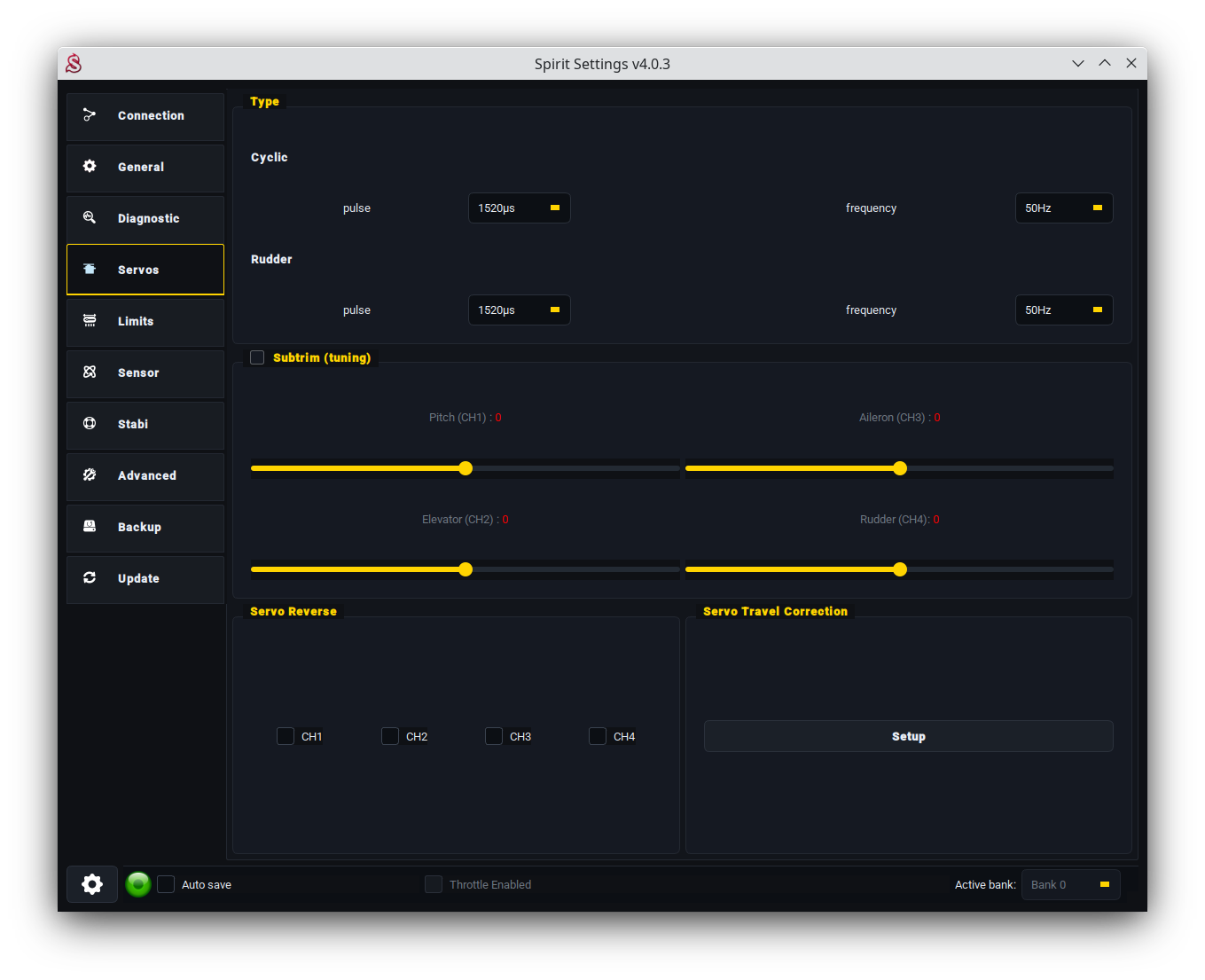Screen dimensions: 1205x980
Task: Open the Active bank dropdown
Action: tap(1070, 884)
